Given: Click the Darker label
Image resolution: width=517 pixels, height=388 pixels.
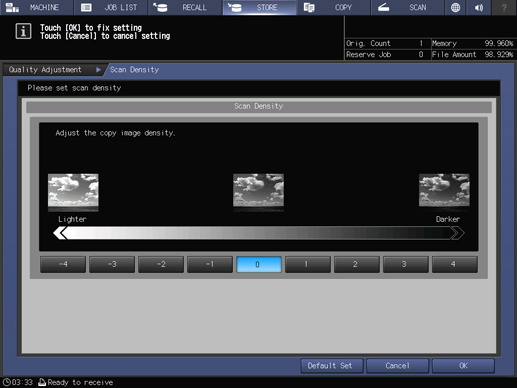Looking at the screenshot, I should point(448,219).
